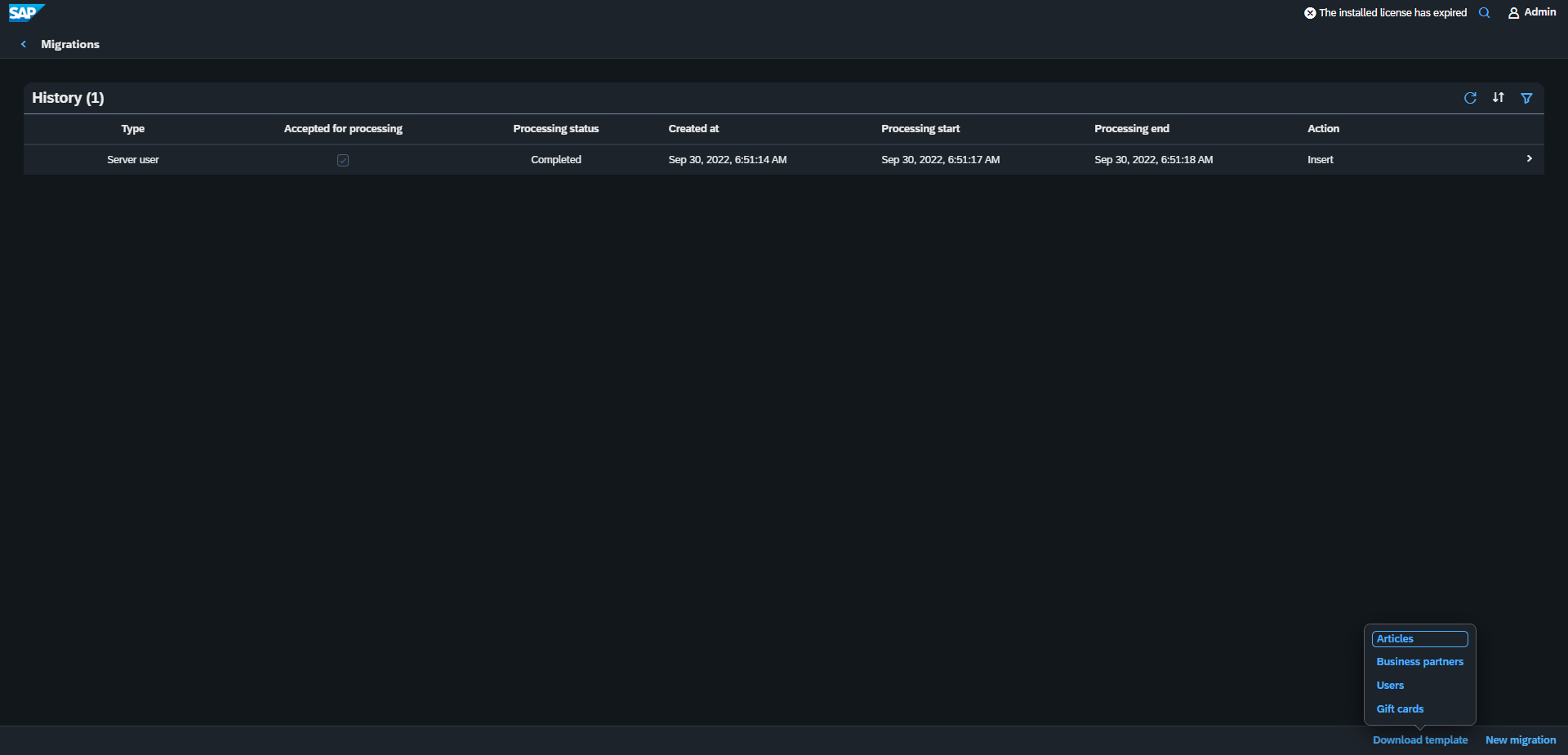This screenshot has width=1568, height=755.
Task: Click the license has expired message
Action: 1392,13
